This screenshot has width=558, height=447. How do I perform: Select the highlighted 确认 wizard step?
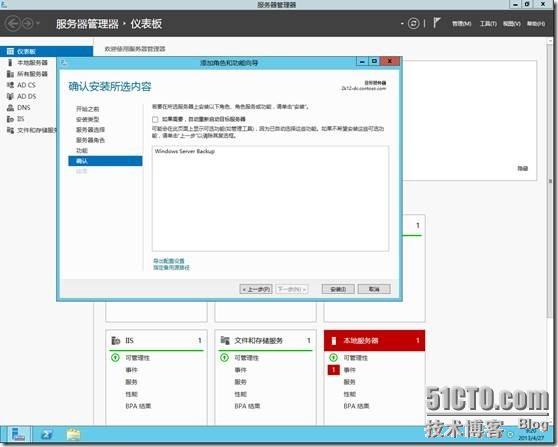click(x=105, y=161)
